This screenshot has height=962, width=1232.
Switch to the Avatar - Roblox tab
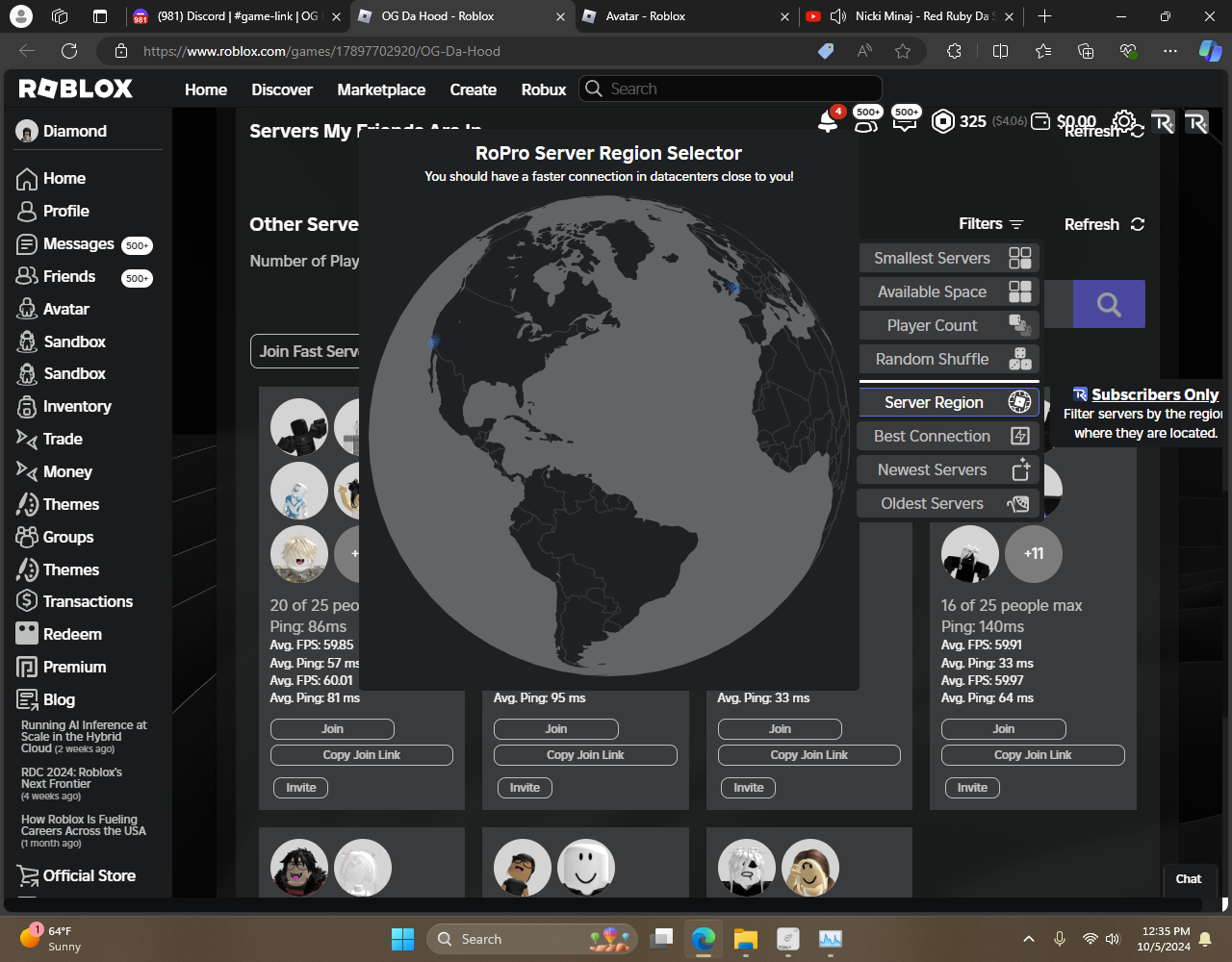684,16
